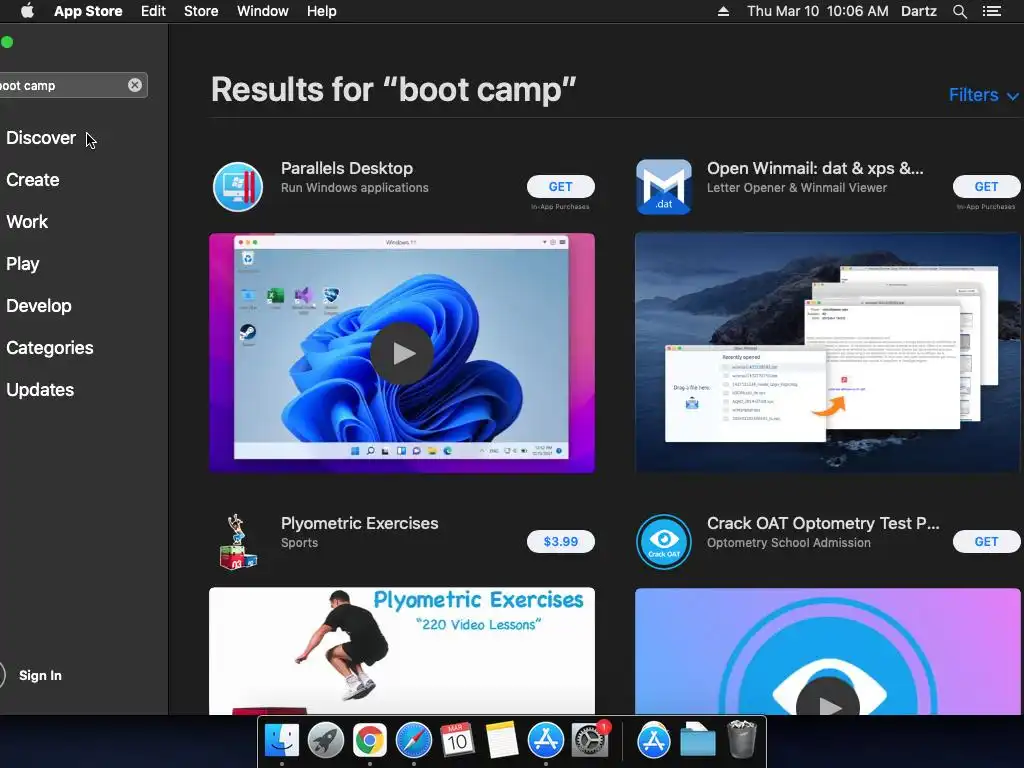Open Notification Center list icon

pyautogui.click(x=991, y=11)
